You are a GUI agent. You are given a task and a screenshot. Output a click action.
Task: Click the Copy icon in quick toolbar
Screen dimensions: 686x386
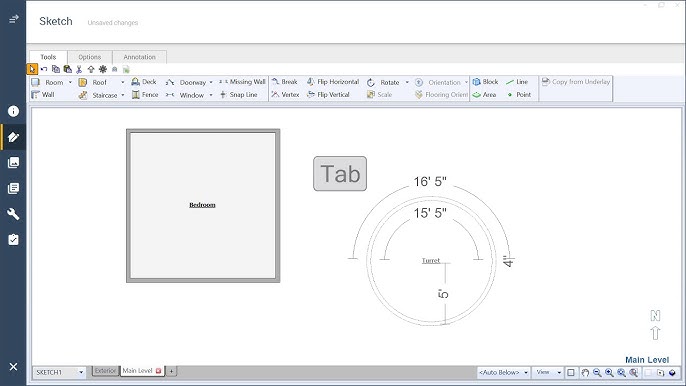point(56,69)
